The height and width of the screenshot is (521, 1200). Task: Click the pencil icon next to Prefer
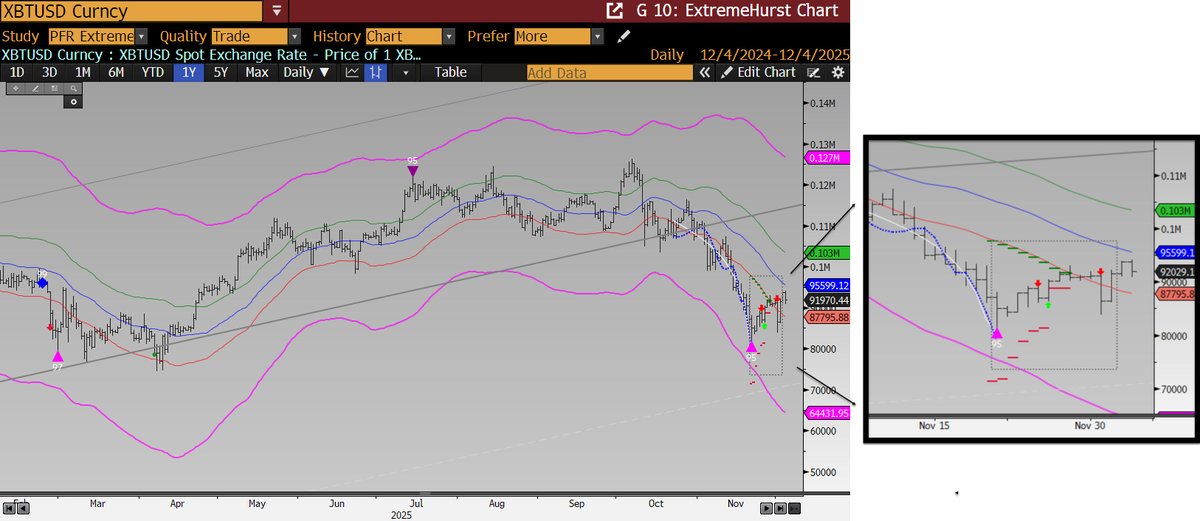pyautogui.click(x=624, y=36)
